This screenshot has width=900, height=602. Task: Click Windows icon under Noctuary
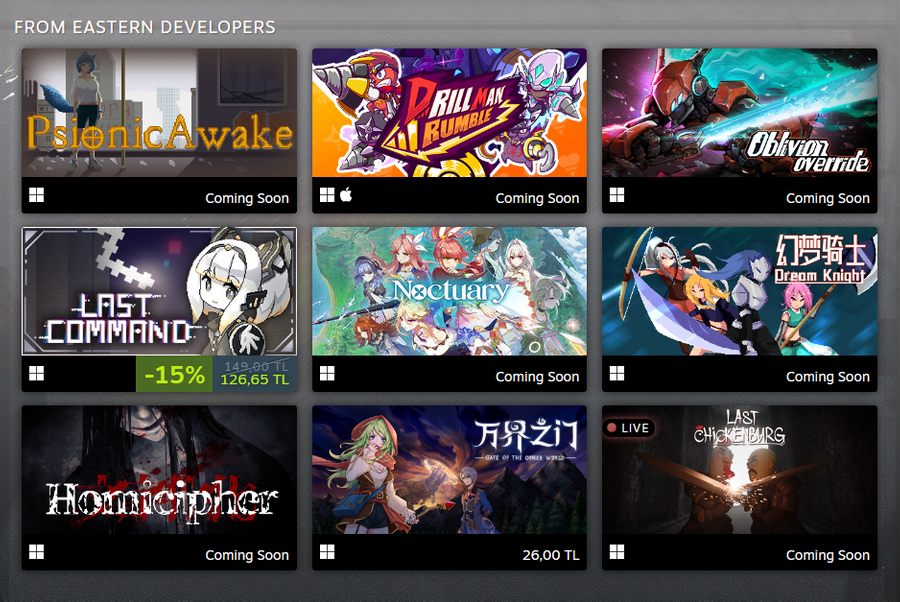(327, 374)
